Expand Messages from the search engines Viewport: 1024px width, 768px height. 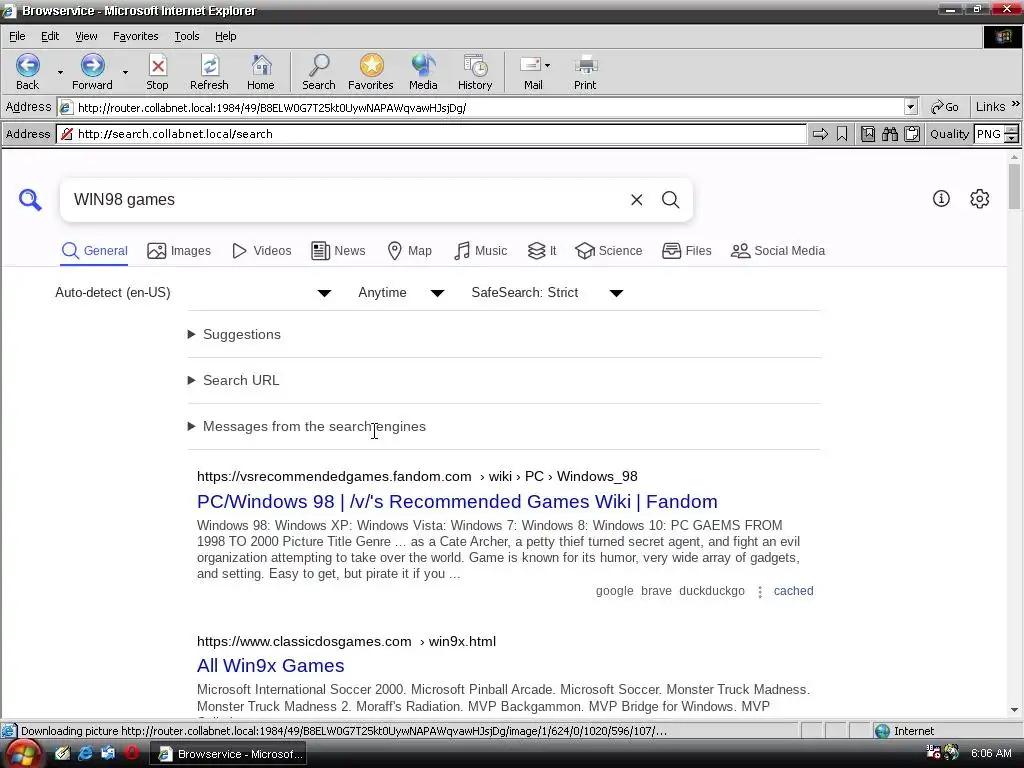[x=307, y=426]
